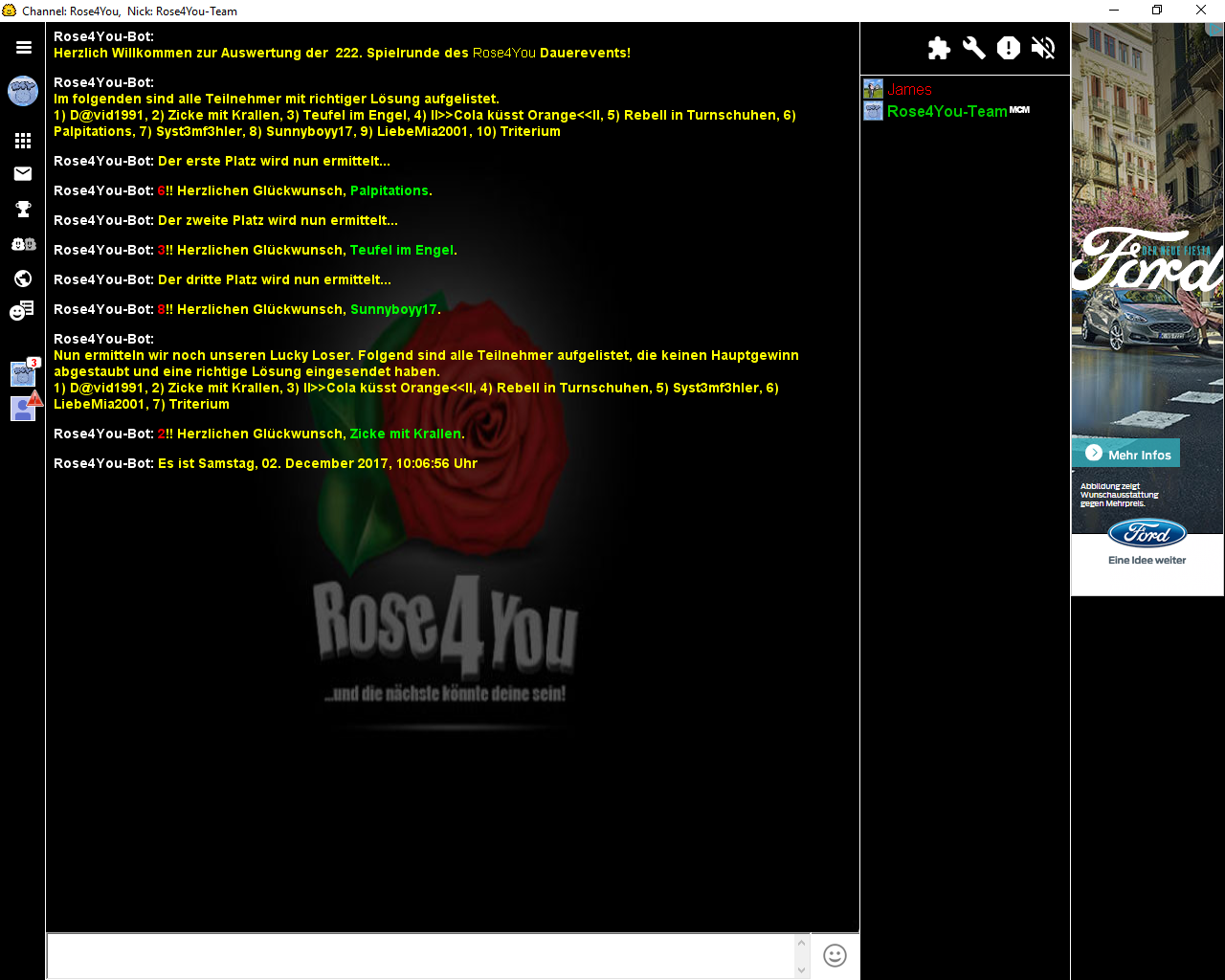Open the channel thumbnail with badge 3
The image size is (1225, 980).
[x=23, y=372]
